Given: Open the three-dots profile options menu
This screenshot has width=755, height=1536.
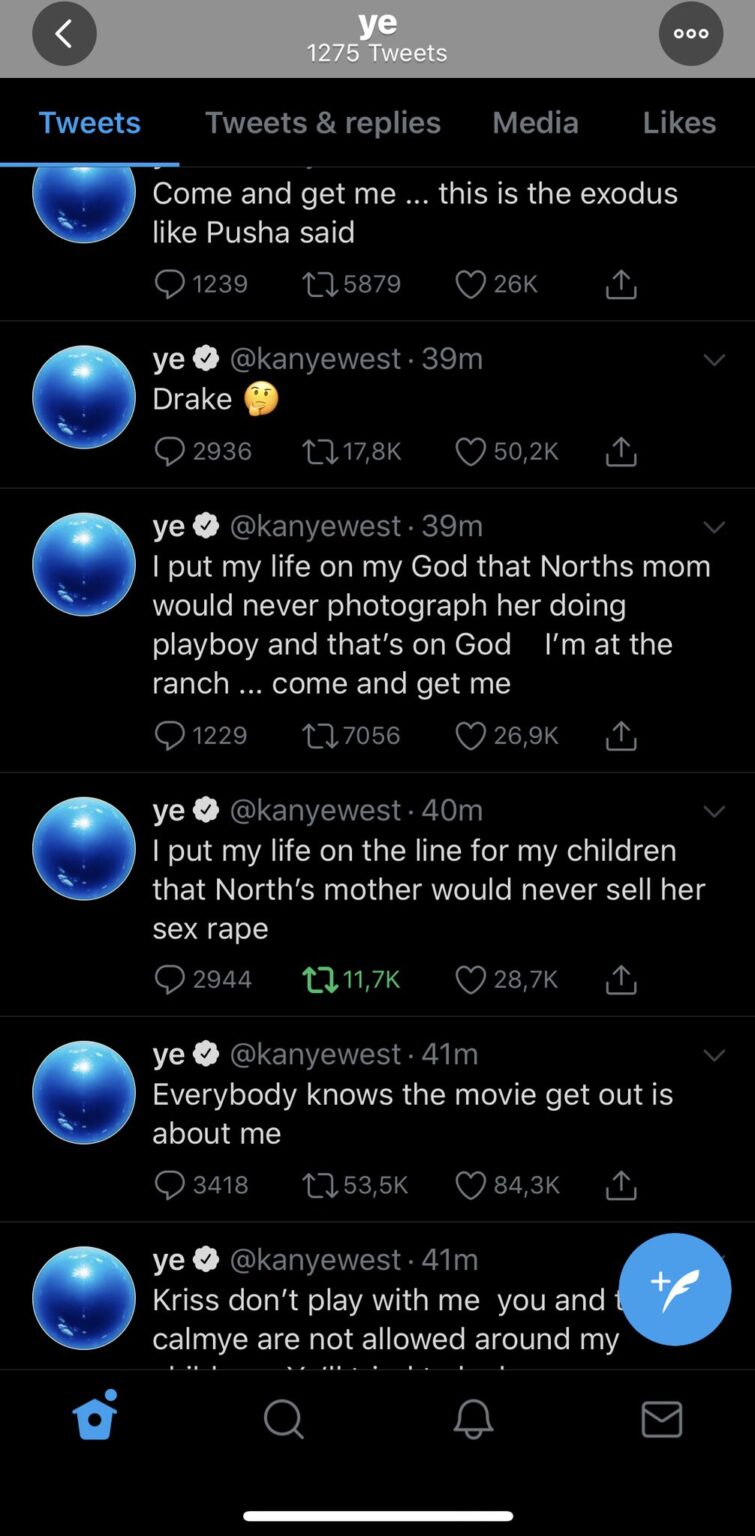Looking at the screenshot, I should coord(690,34).
